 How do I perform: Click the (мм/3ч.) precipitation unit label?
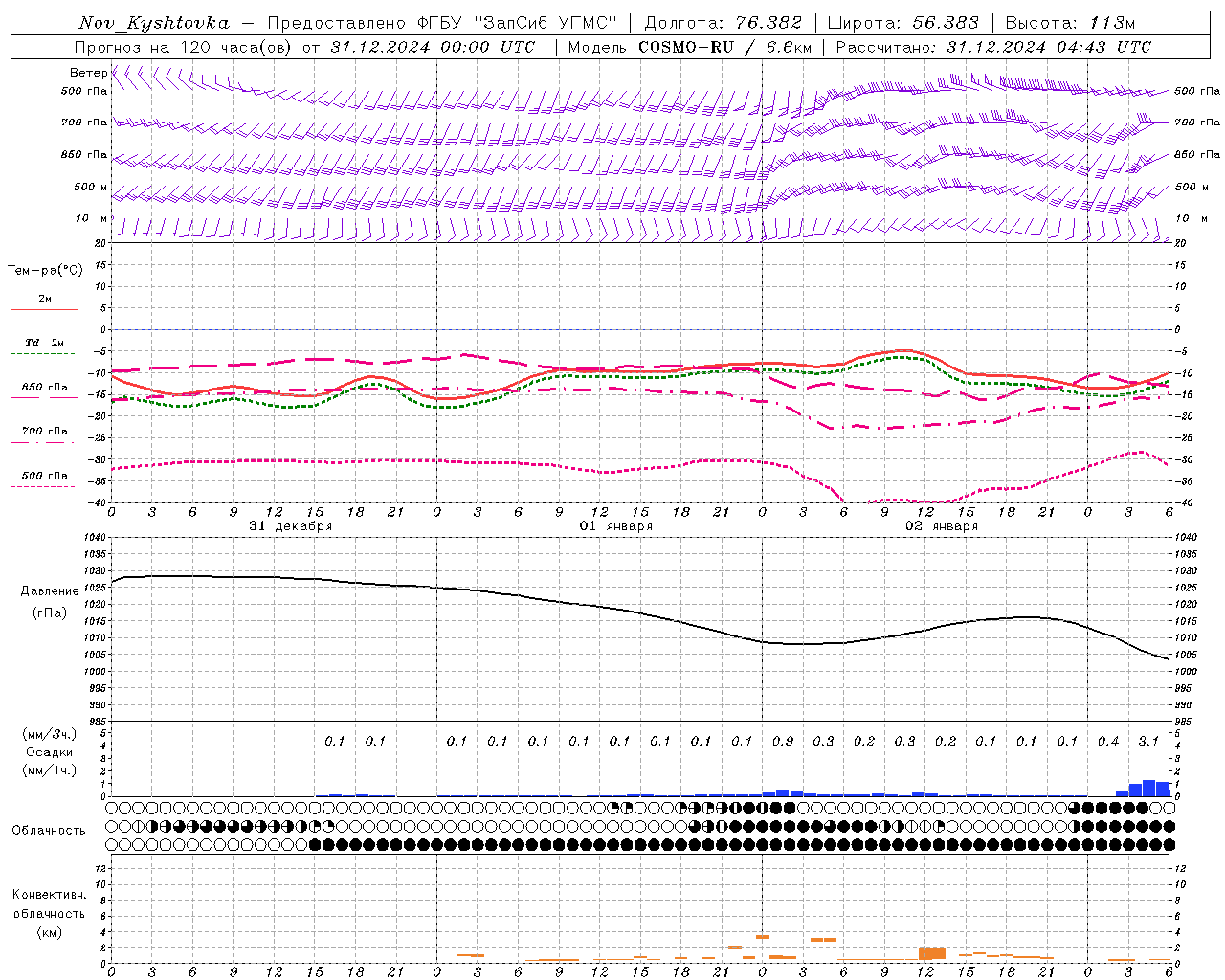tap(50, 734)
